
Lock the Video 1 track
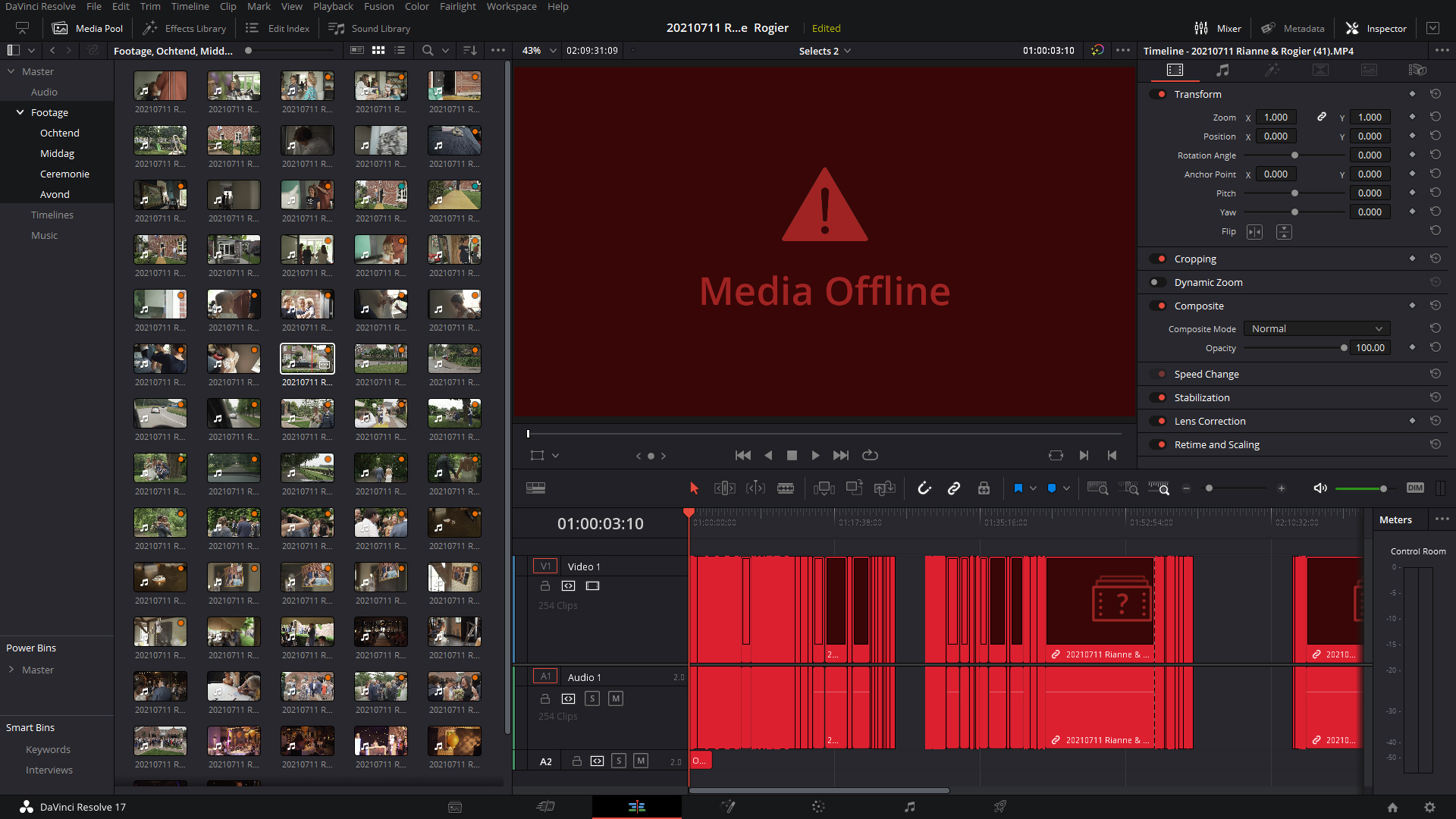click(x=544, y=586)
